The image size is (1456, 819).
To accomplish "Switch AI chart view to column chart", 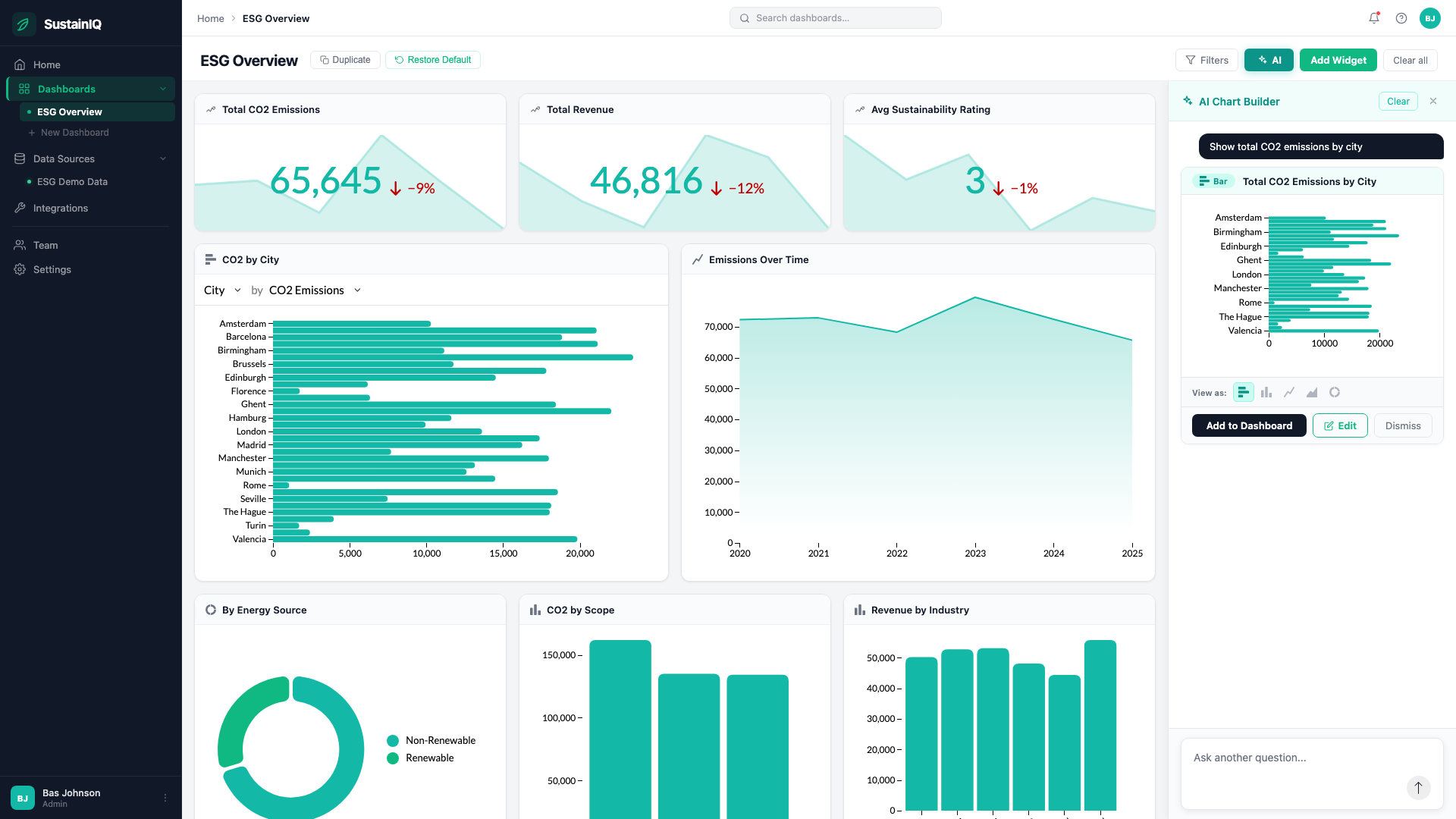I will 1266,392.
